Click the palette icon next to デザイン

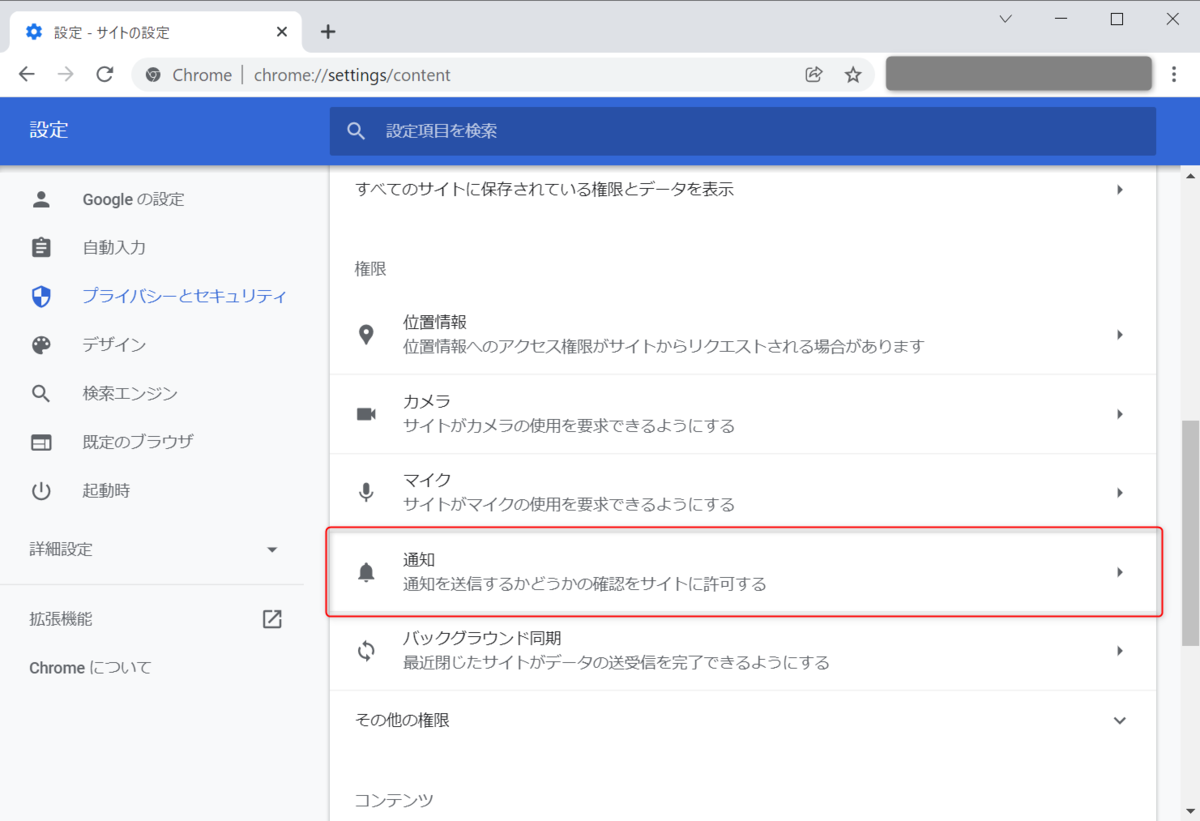[x=41, y=344]
